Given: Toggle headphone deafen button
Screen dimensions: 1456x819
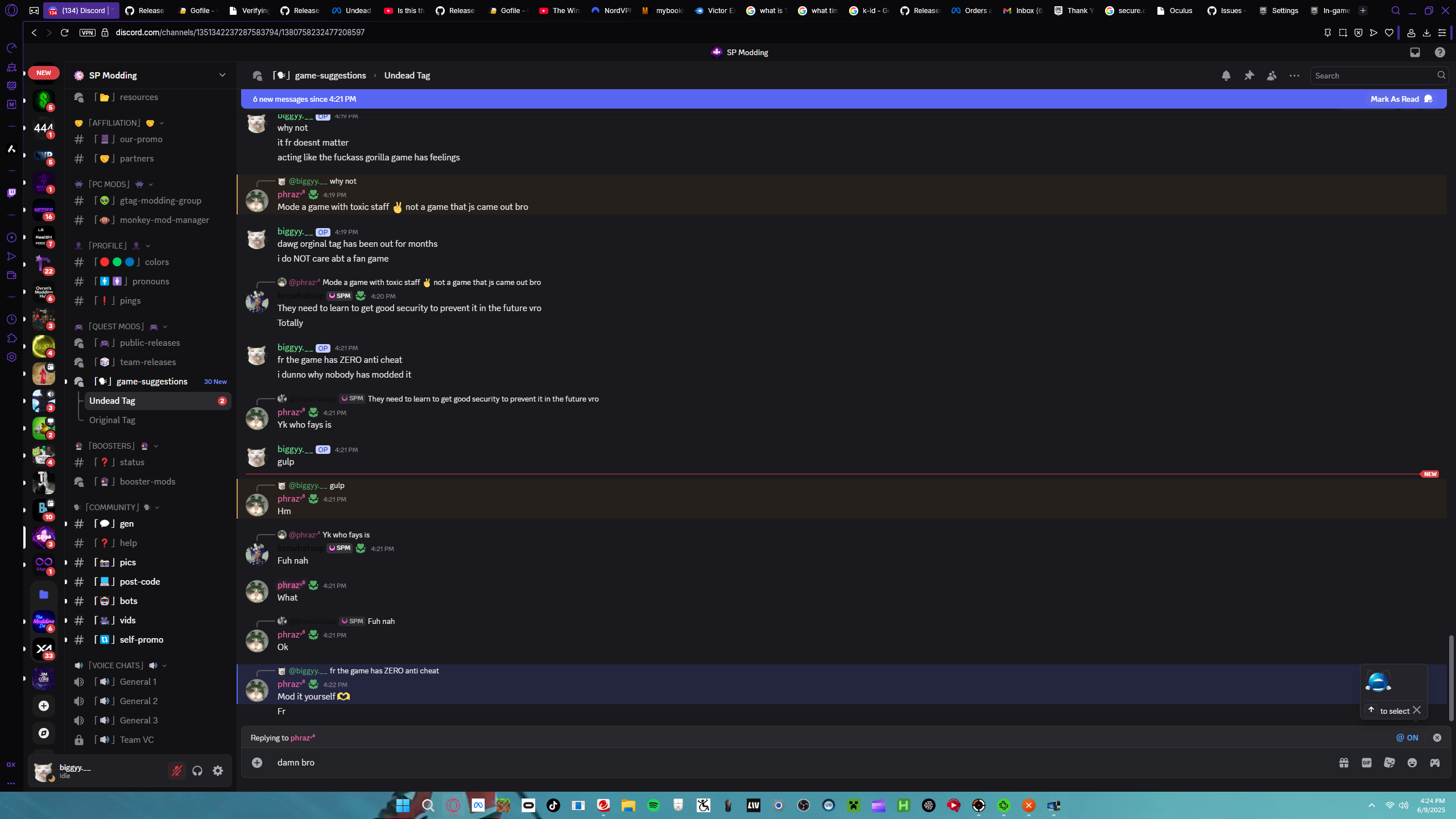Looking at the screenshot, I should [x=197, y=771].
